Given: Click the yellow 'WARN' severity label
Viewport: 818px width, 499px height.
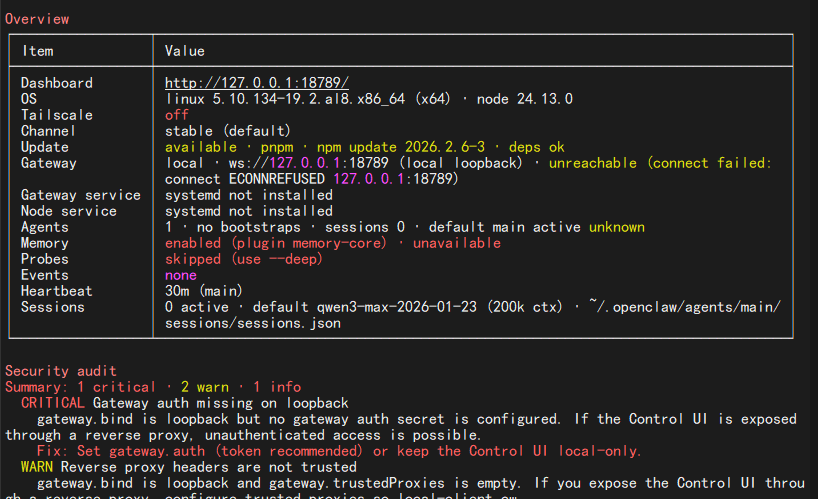Looking at the screenshot, I should point(37,467).
